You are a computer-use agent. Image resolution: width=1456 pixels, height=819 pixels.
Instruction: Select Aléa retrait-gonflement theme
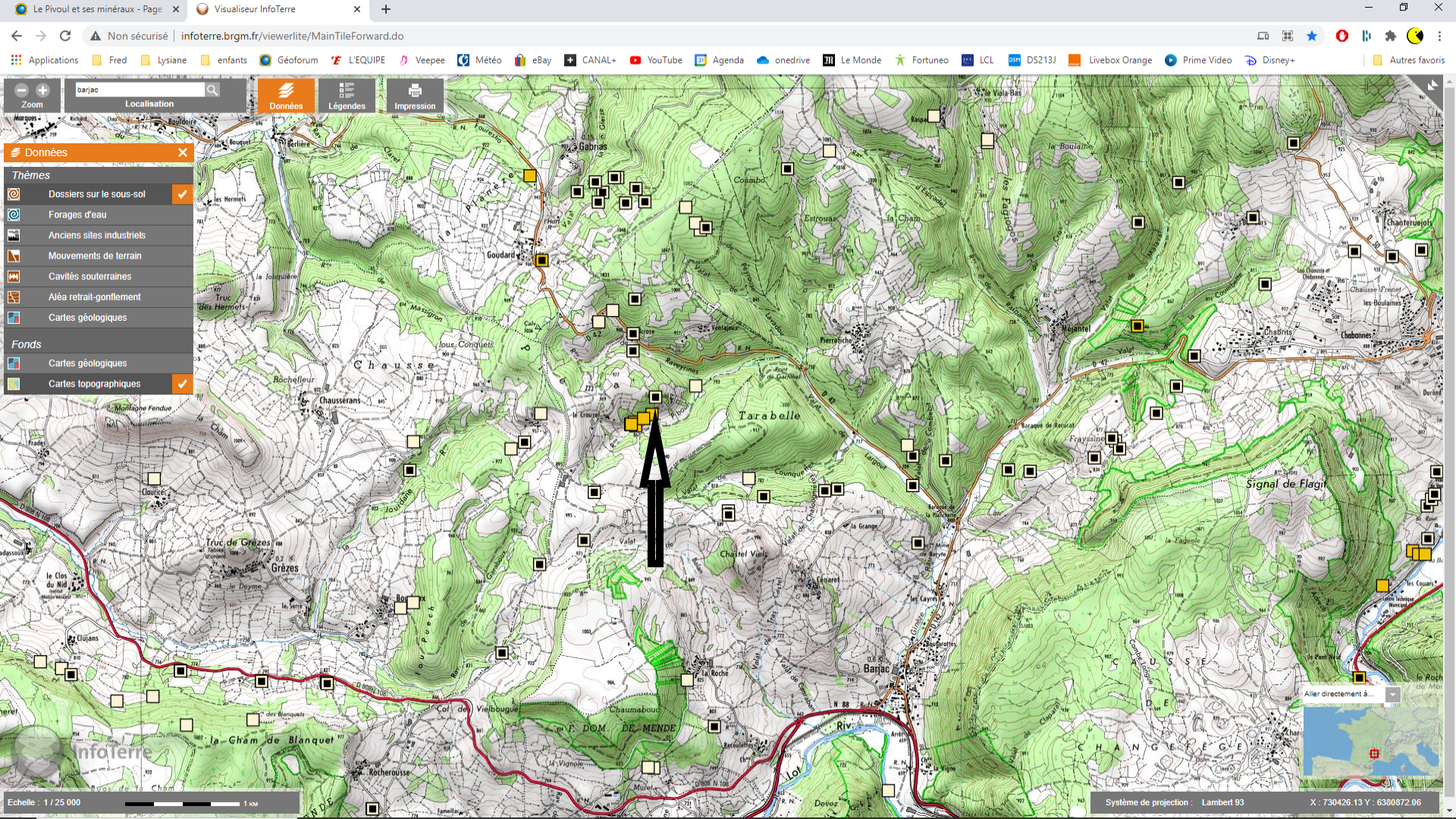pos(94,297)
